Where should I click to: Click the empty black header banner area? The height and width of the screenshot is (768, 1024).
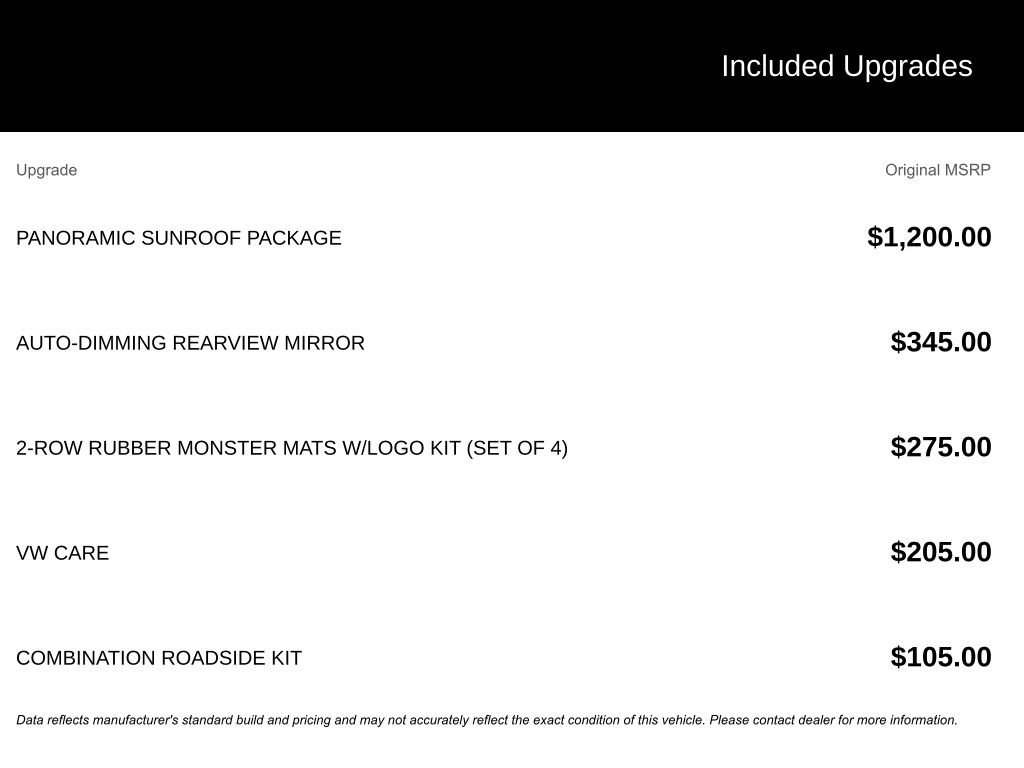click(300, 66)
